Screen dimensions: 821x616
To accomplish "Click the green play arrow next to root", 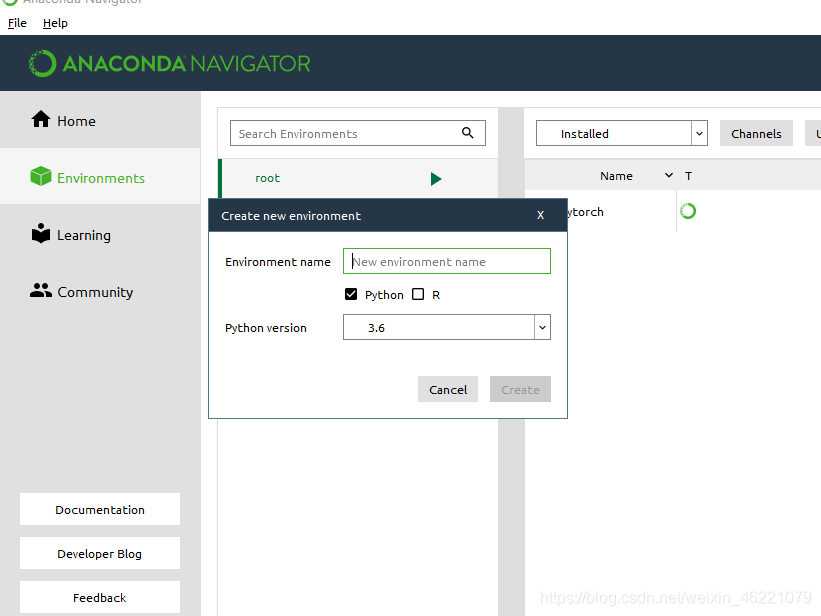I will tap(436, 179).
